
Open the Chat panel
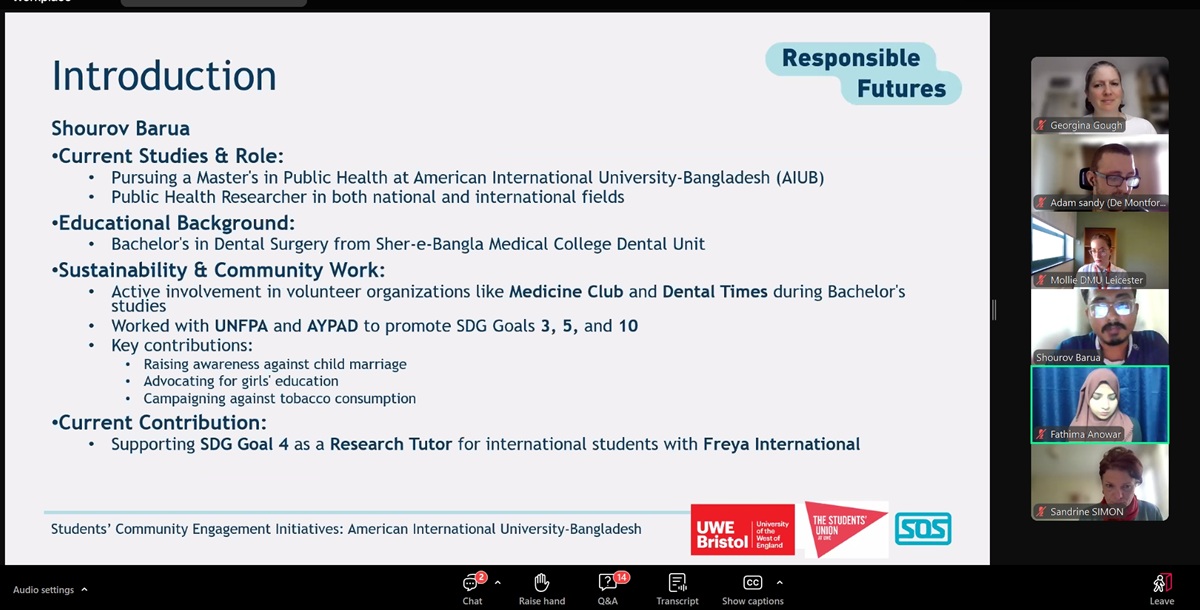tap(472, 588)
